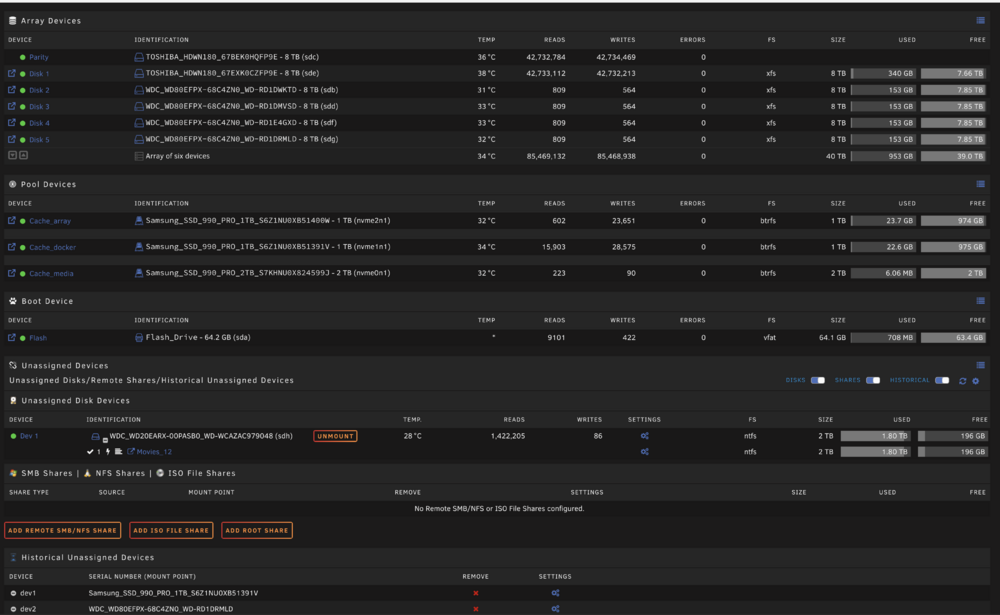
Task: Open the Disk 3 device link
Action: pos(39,107)
